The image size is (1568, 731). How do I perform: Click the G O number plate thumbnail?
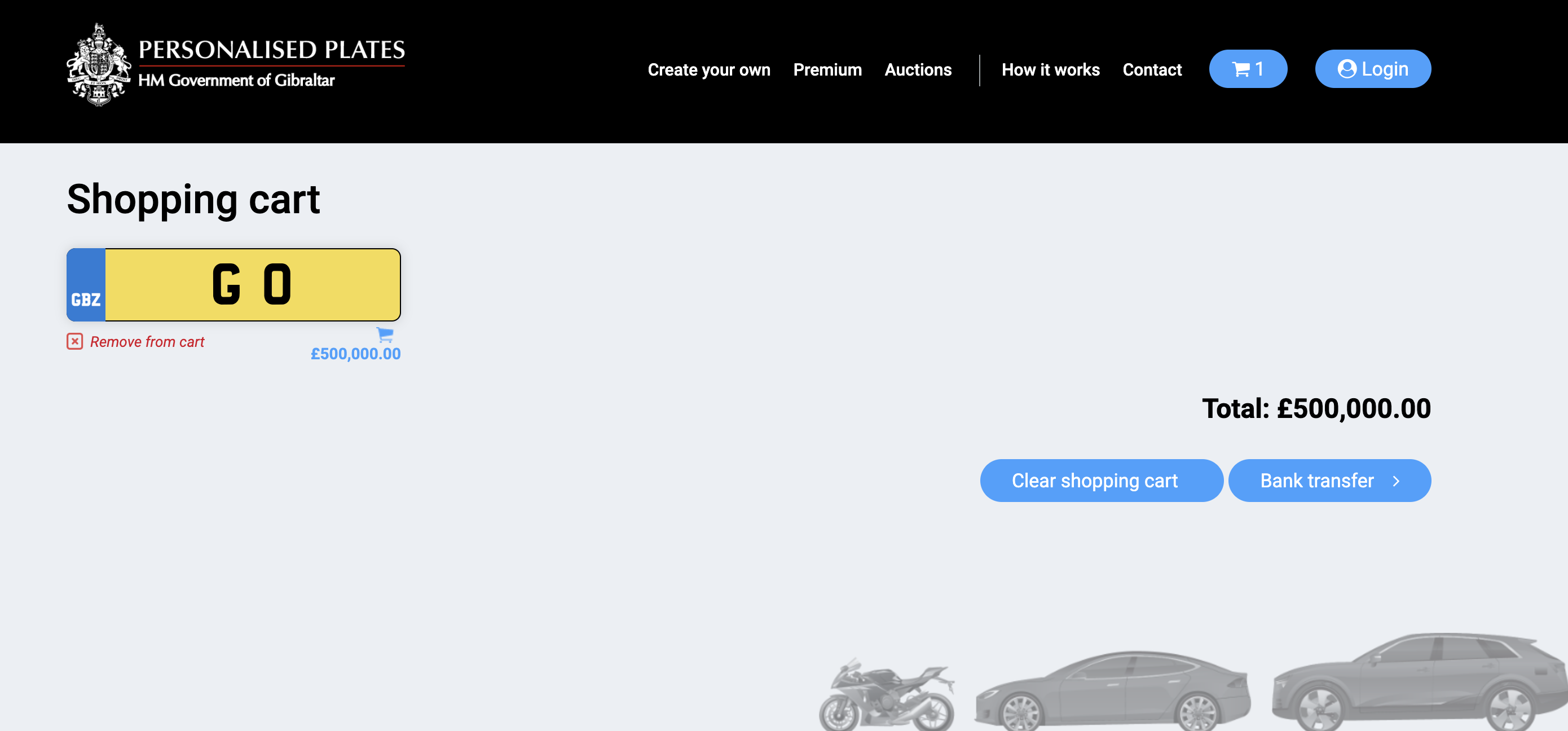[x=234, y=284]
